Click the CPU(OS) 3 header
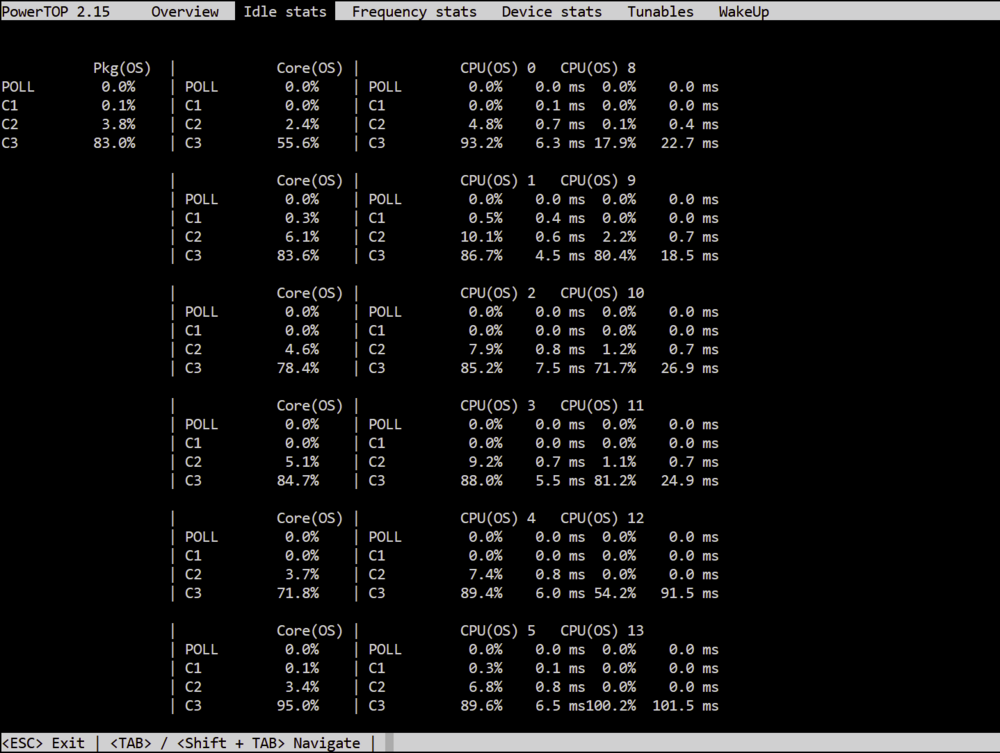 498,406
